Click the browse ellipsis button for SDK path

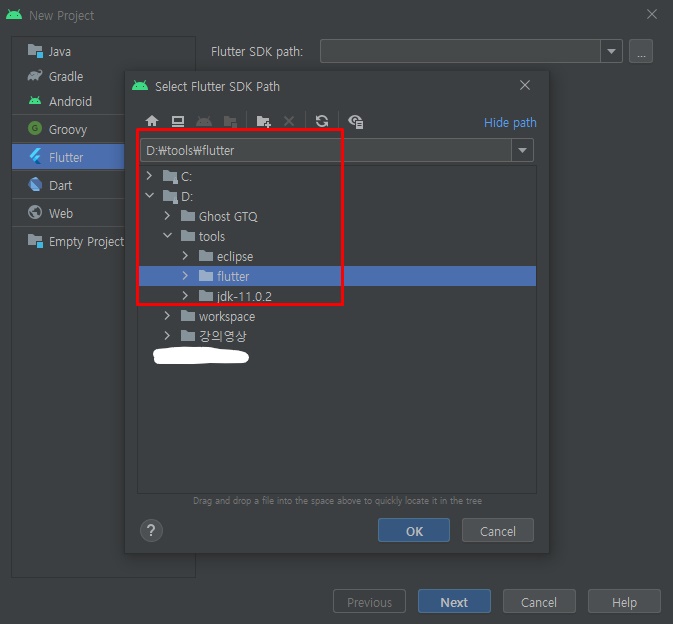[641, 51]
